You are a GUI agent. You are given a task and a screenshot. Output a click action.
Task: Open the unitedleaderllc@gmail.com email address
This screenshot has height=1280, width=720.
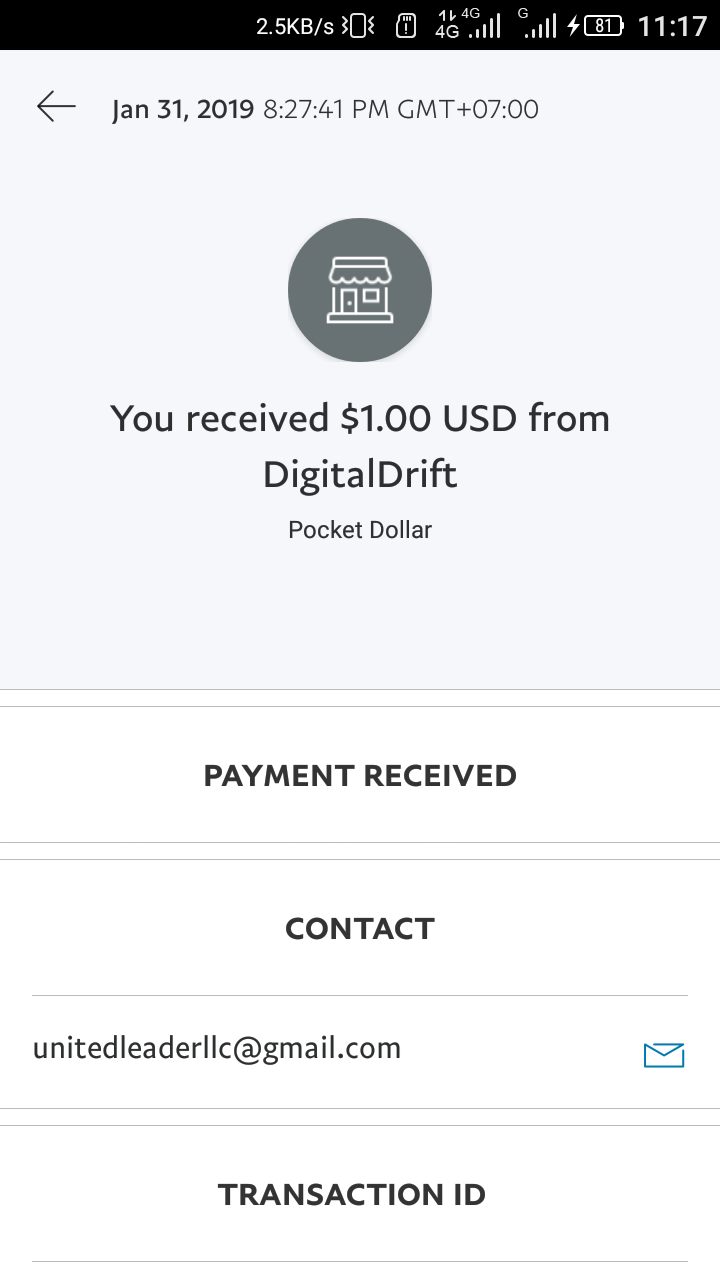tap(217, 1048)
